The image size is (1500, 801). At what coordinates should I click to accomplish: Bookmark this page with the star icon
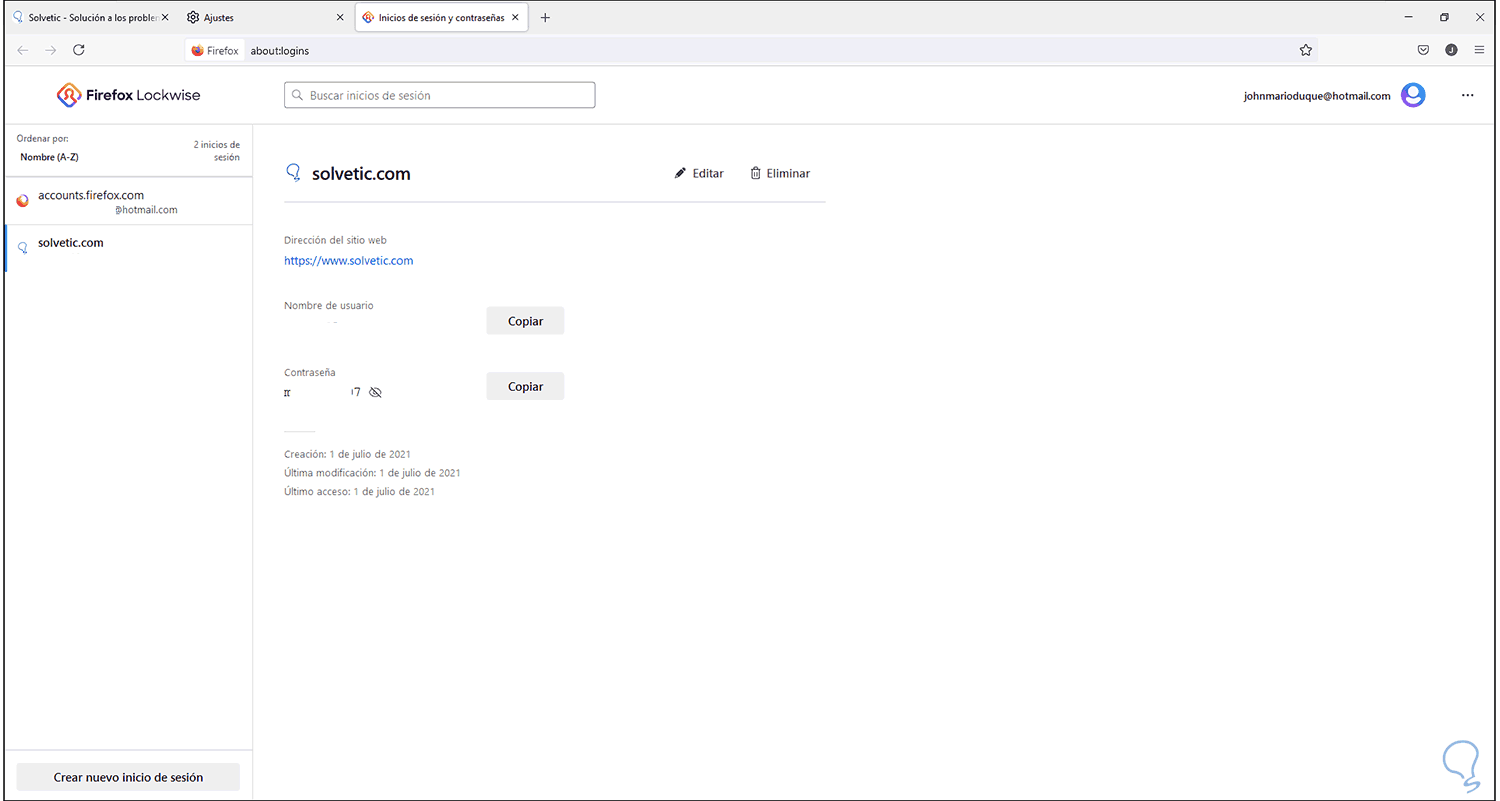click(x=1305, y=50)
